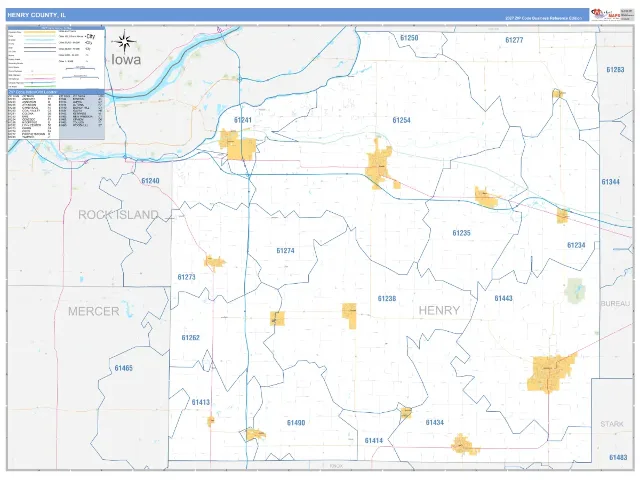This screenshot has height=480, width=640.
Task: Select ZIP code 61238 label
Action: [x=387, y=299]
